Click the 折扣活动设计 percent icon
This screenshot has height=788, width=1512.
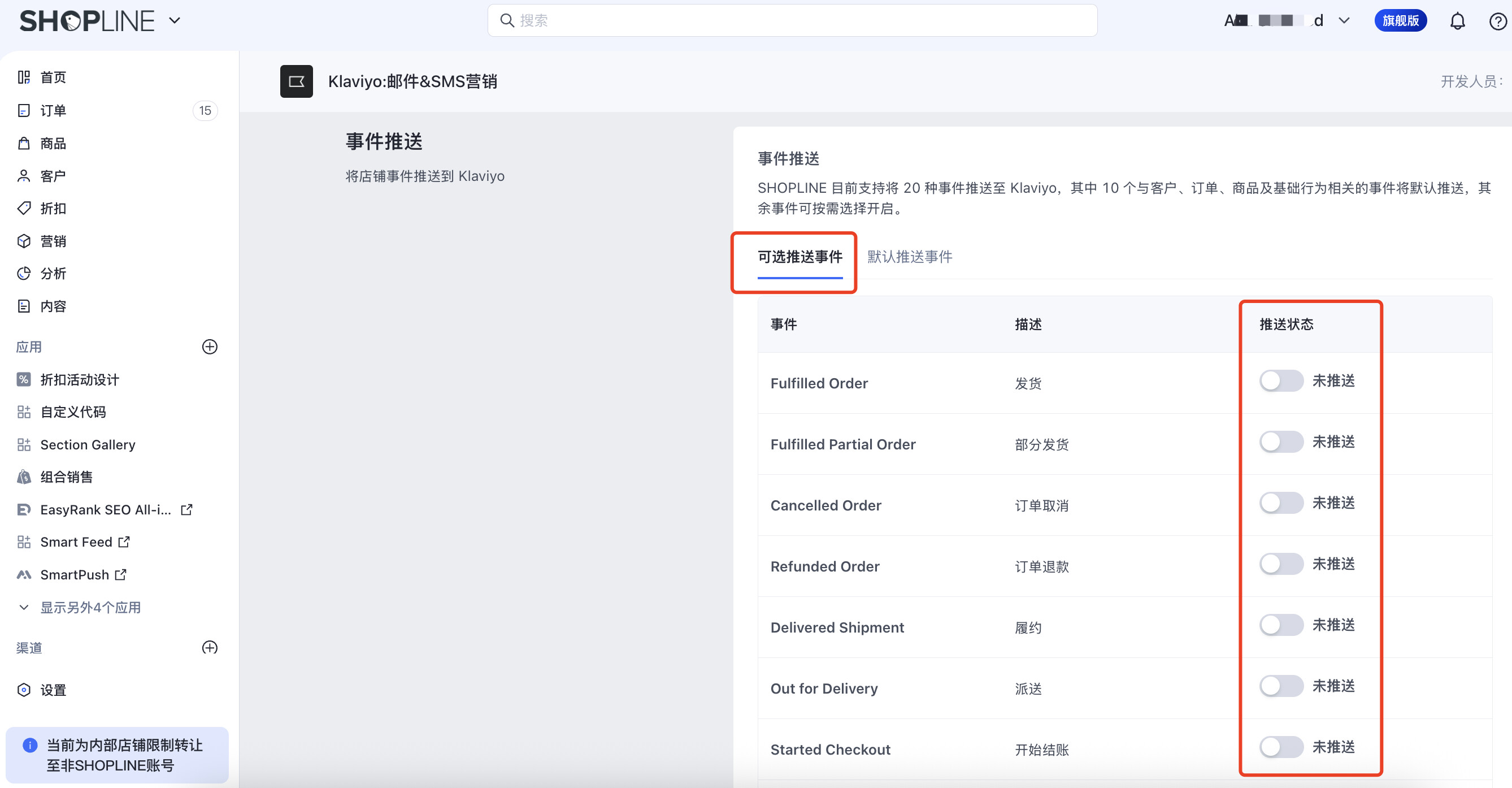[x=24, y=379]
